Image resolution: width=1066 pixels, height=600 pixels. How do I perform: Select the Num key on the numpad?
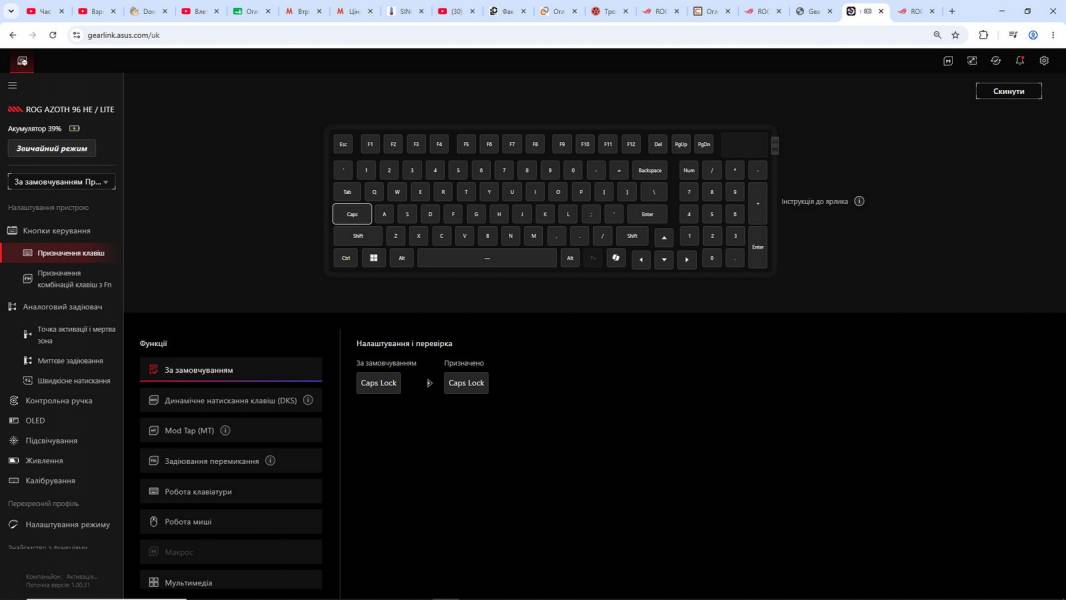(x=689, y=171)
